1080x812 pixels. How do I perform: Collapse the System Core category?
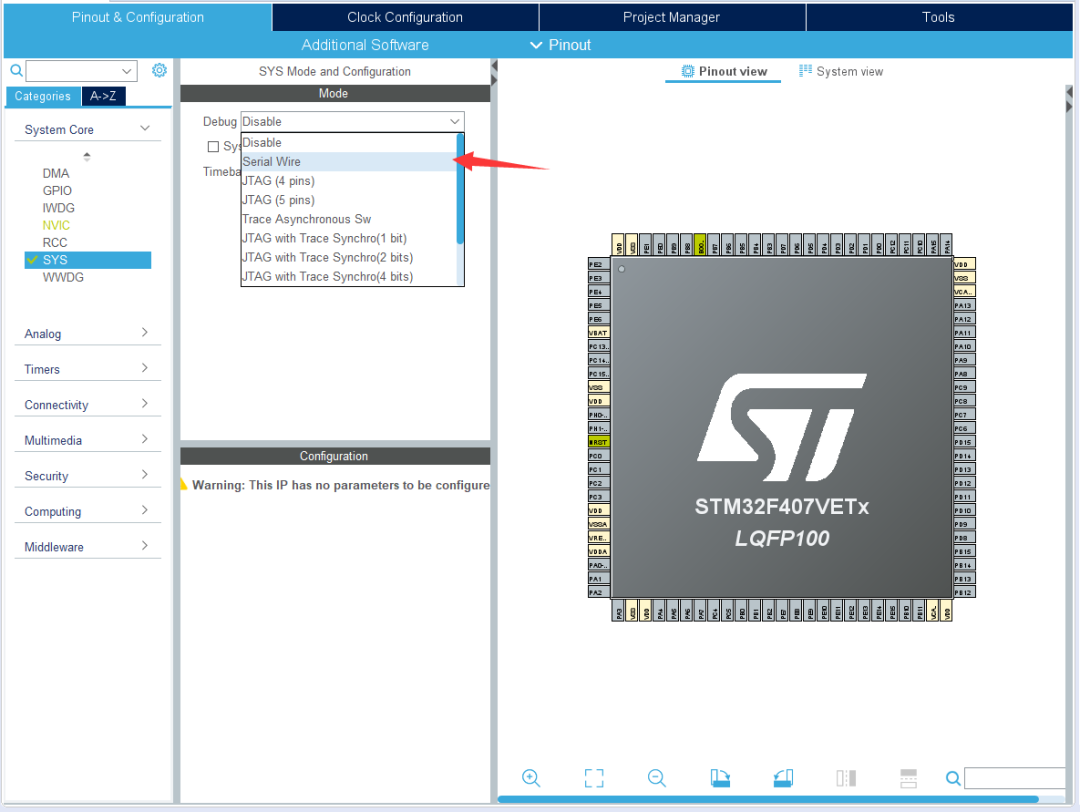pyautogui.click(x=87, y=129)
